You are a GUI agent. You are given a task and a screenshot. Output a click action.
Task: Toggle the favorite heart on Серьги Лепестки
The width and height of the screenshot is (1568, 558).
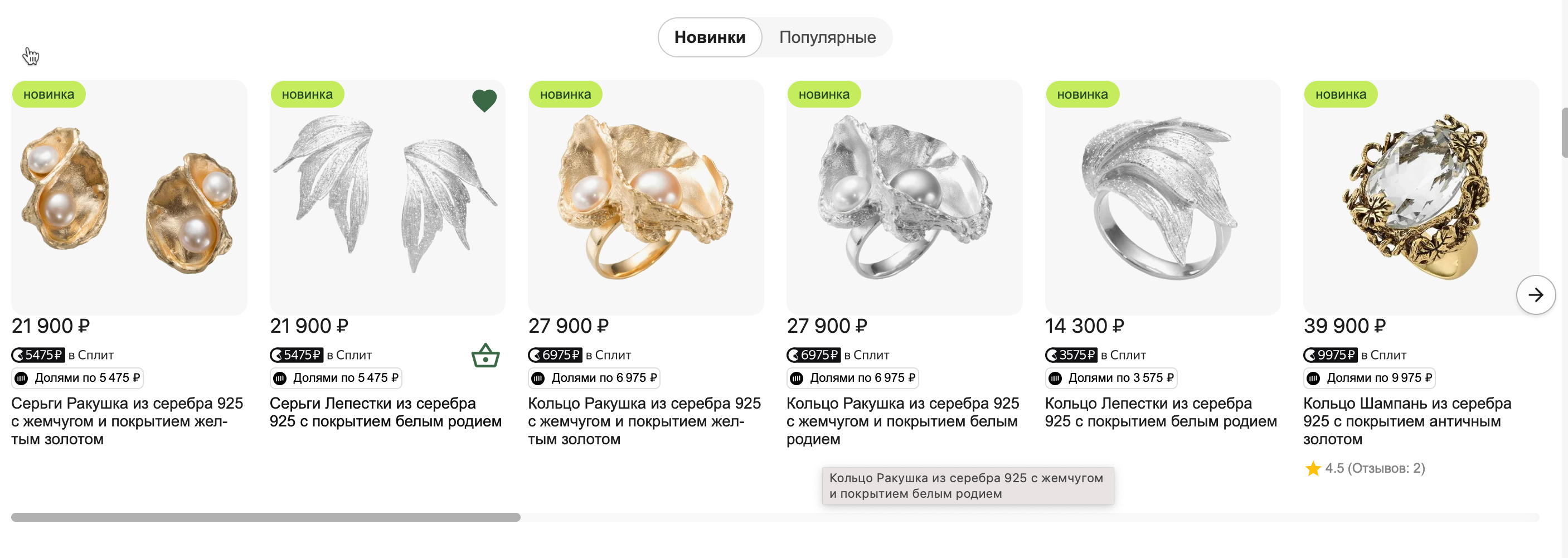[484, 100]
